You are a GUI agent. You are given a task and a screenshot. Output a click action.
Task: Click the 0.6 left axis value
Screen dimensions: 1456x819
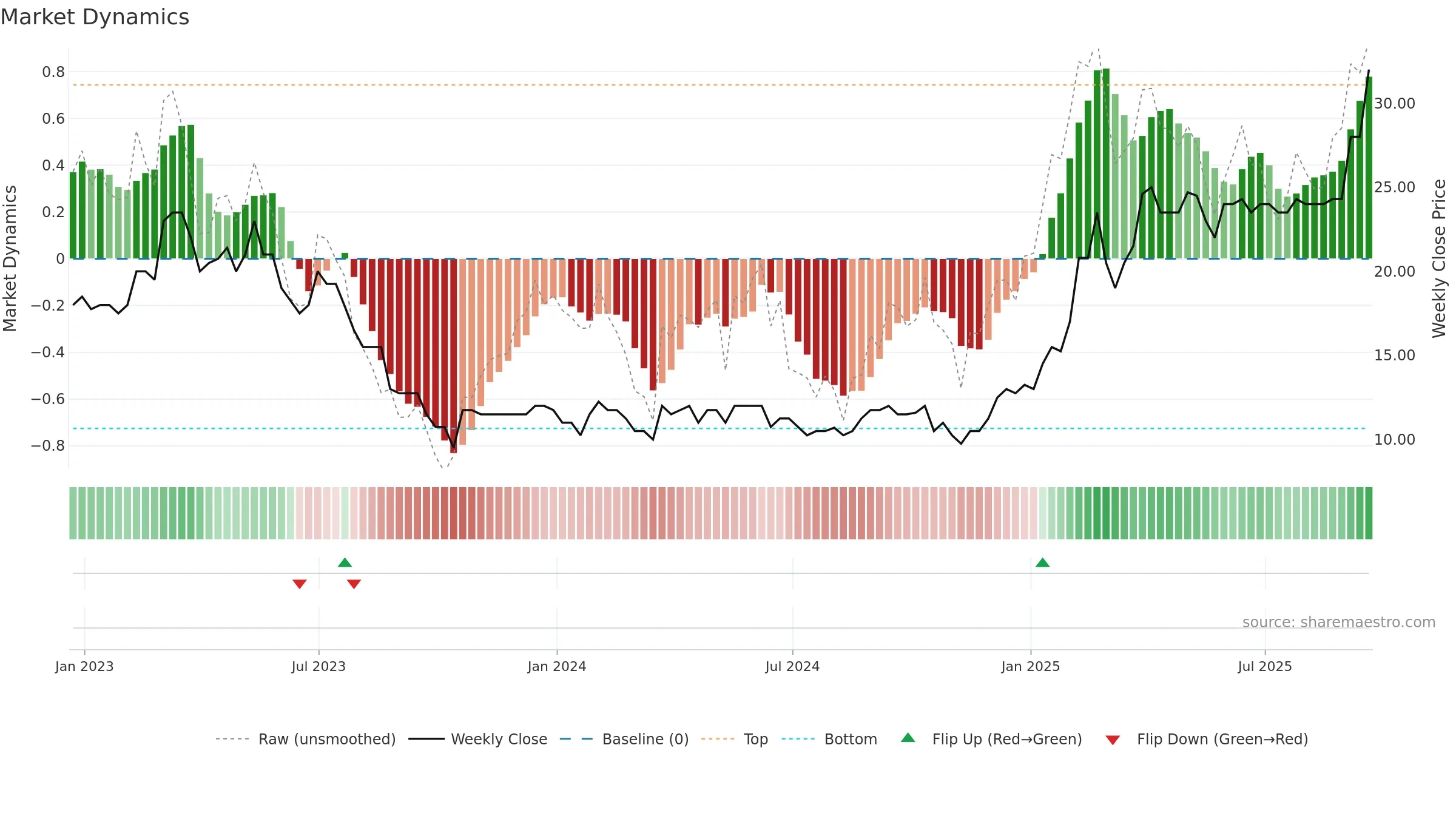(53, 119)
